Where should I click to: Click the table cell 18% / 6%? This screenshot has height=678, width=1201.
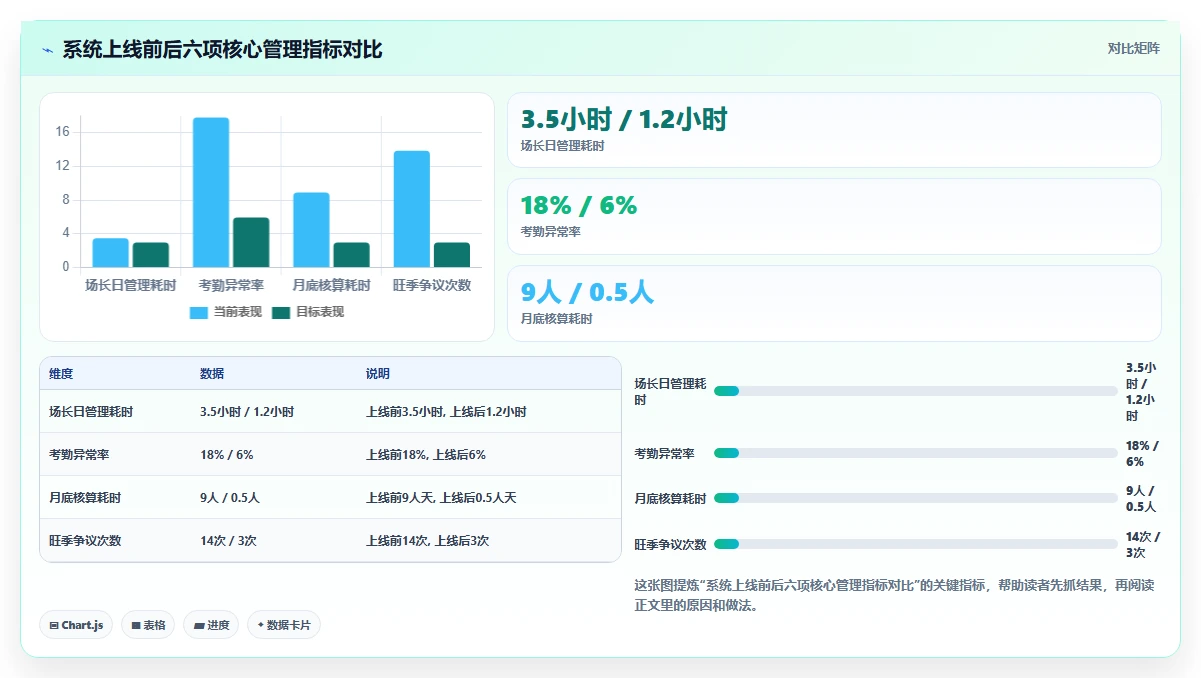pyautogui.click(x=227, y=455)
